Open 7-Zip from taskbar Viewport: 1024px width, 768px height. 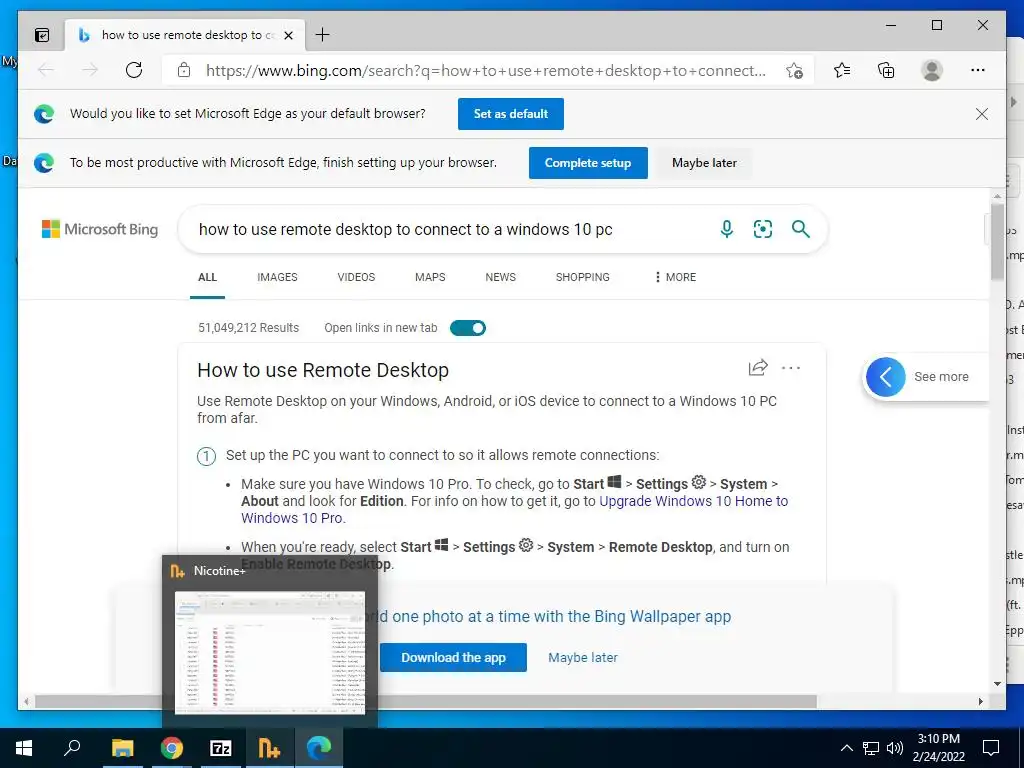pyautogui.click(x=221, y=748)
